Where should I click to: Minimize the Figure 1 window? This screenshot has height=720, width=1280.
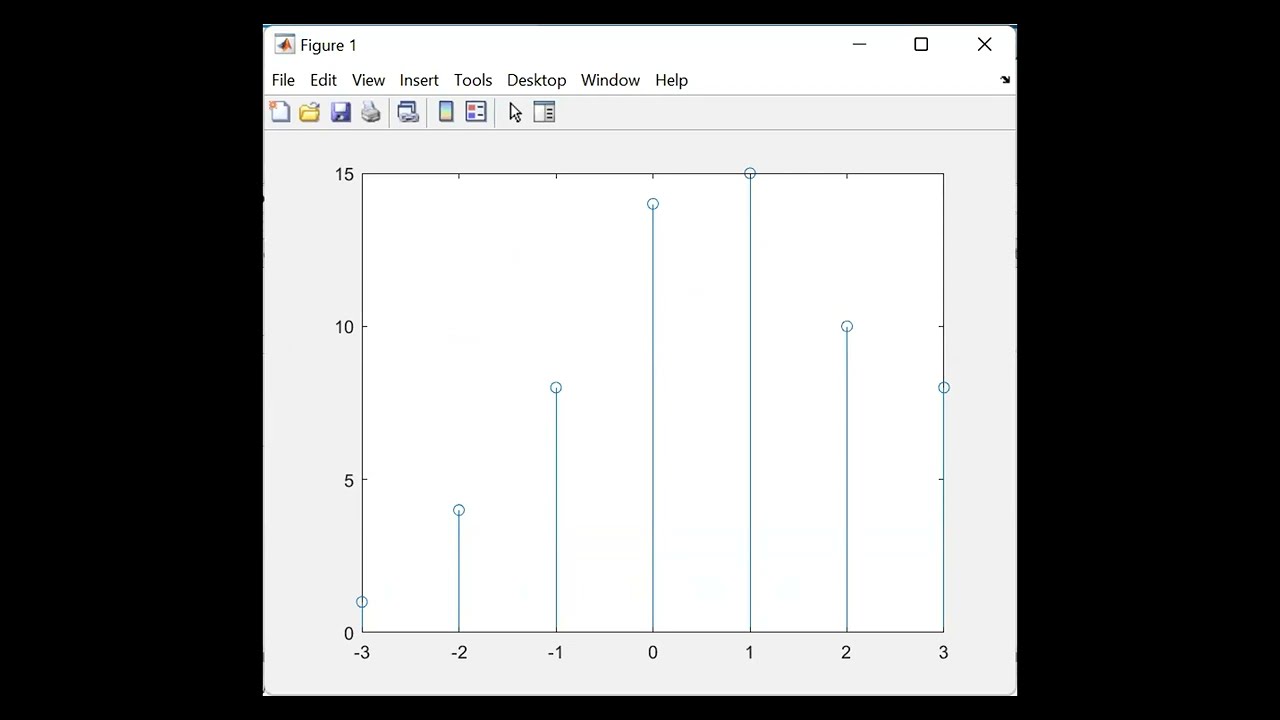[x=859, y=44]
